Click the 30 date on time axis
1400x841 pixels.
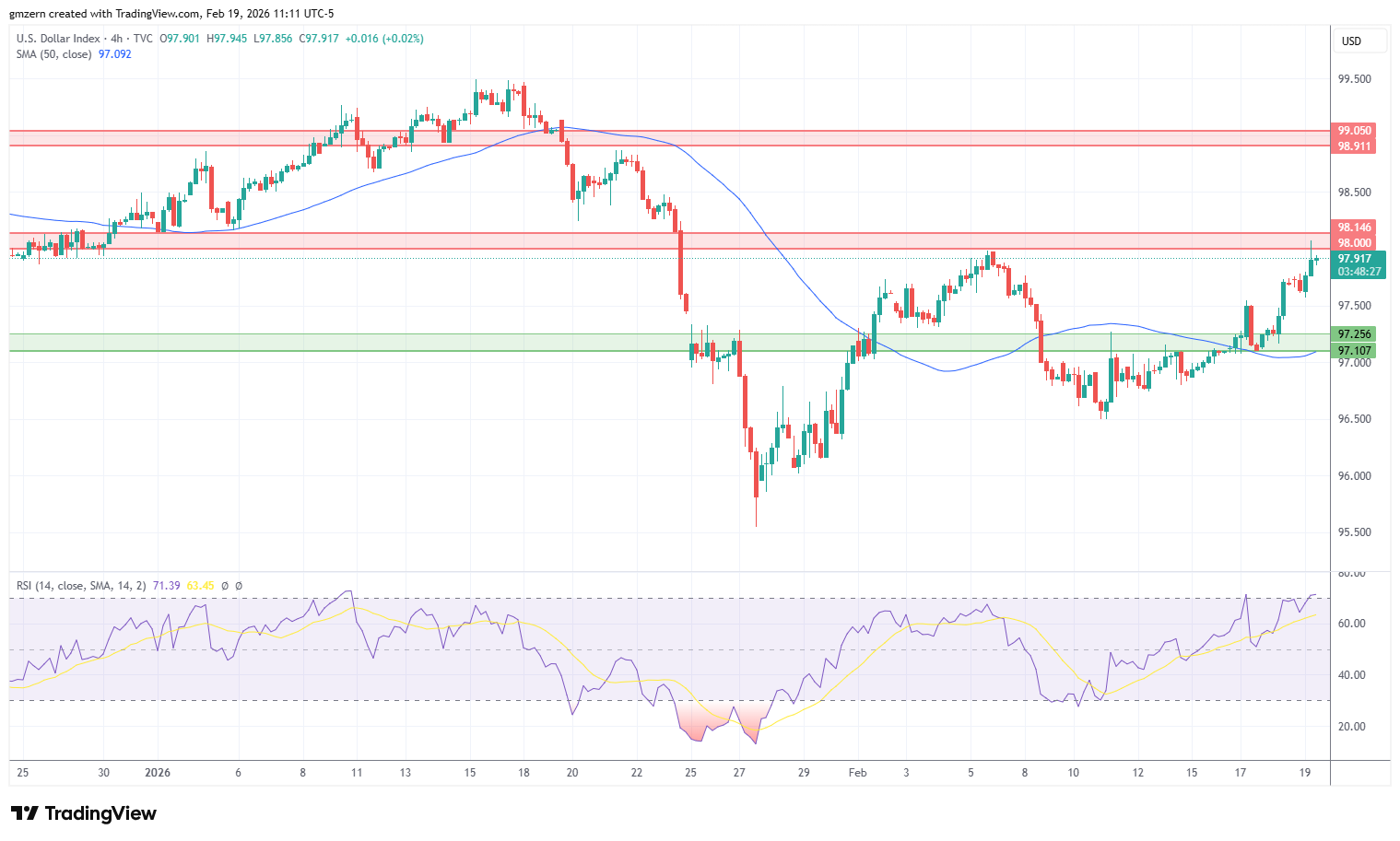click(x=104, y=773)
